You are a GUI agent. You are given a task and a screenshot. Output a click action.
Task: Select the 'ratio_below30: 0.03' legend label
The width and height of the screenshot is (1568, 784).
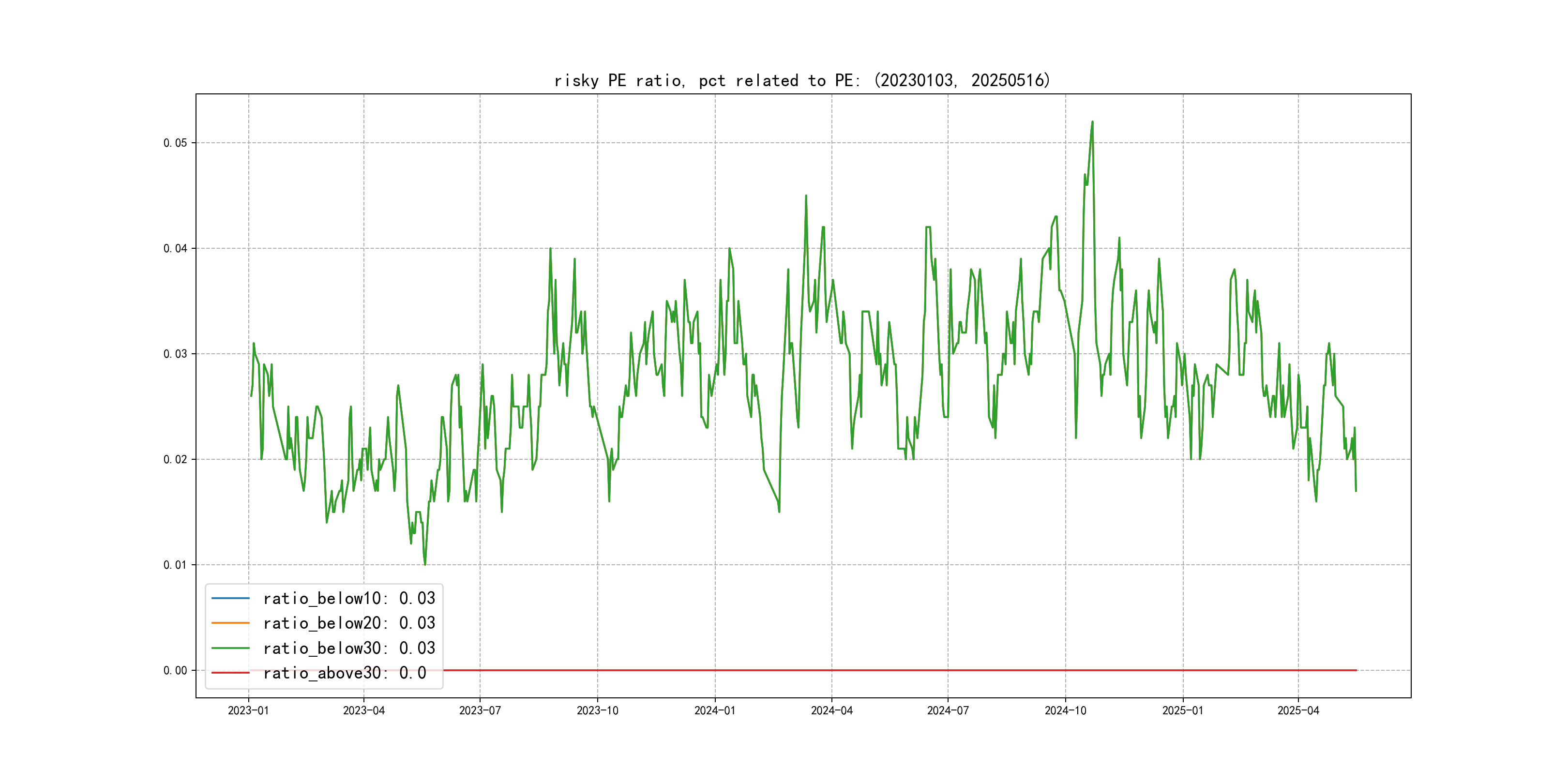point(349,648)
